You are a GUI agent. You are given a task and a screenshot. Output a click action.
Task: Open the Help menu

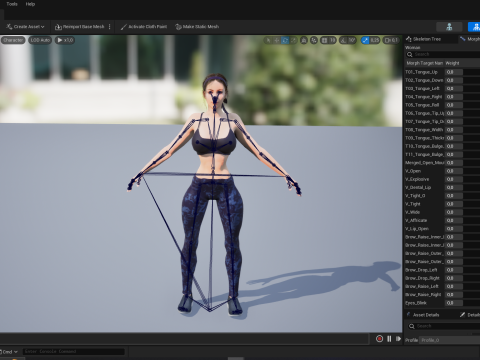(30, 4)
